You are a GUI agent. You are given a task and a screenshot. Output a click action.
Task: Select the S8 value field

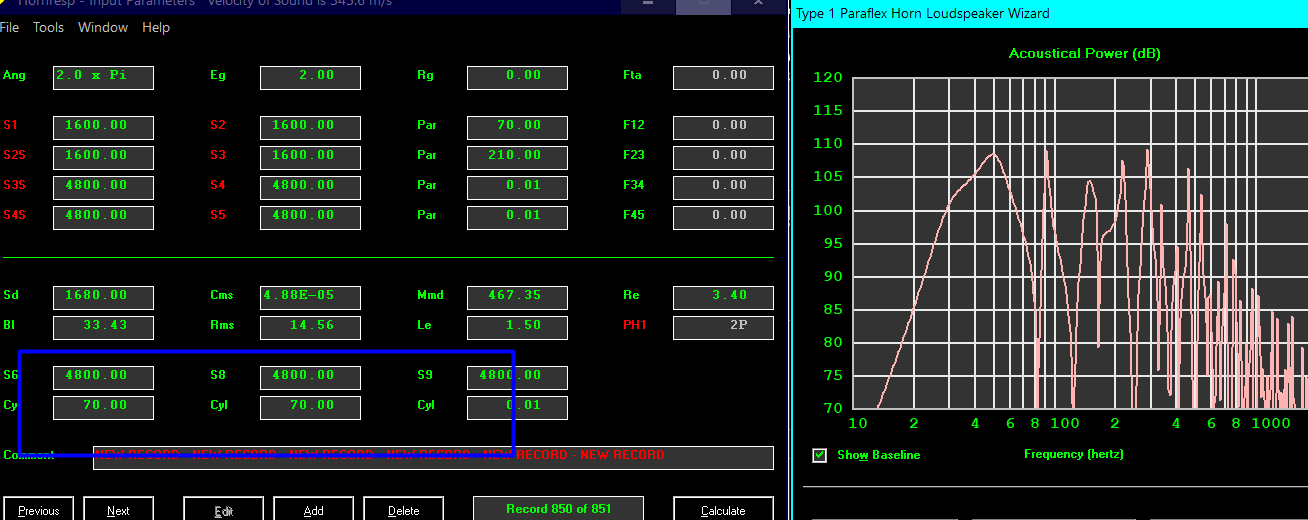310,377
